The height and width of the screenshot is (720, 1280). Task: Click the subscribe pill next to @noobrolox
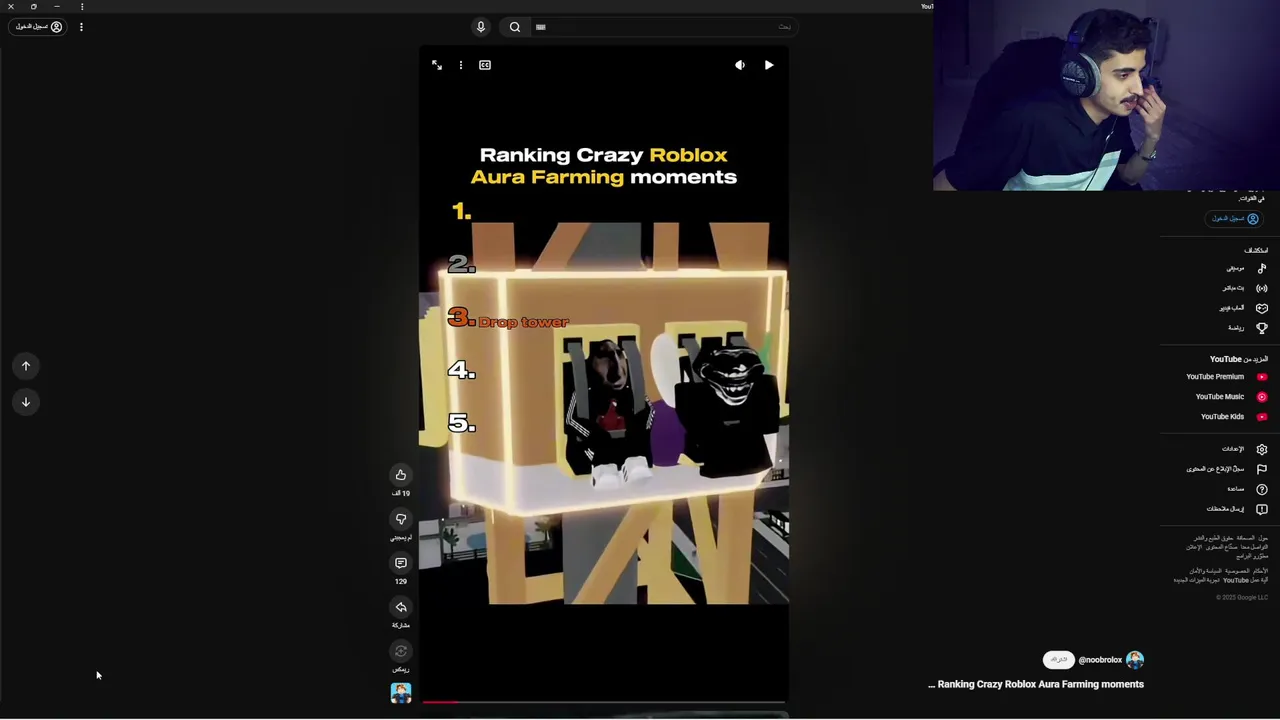(1058, 660)
